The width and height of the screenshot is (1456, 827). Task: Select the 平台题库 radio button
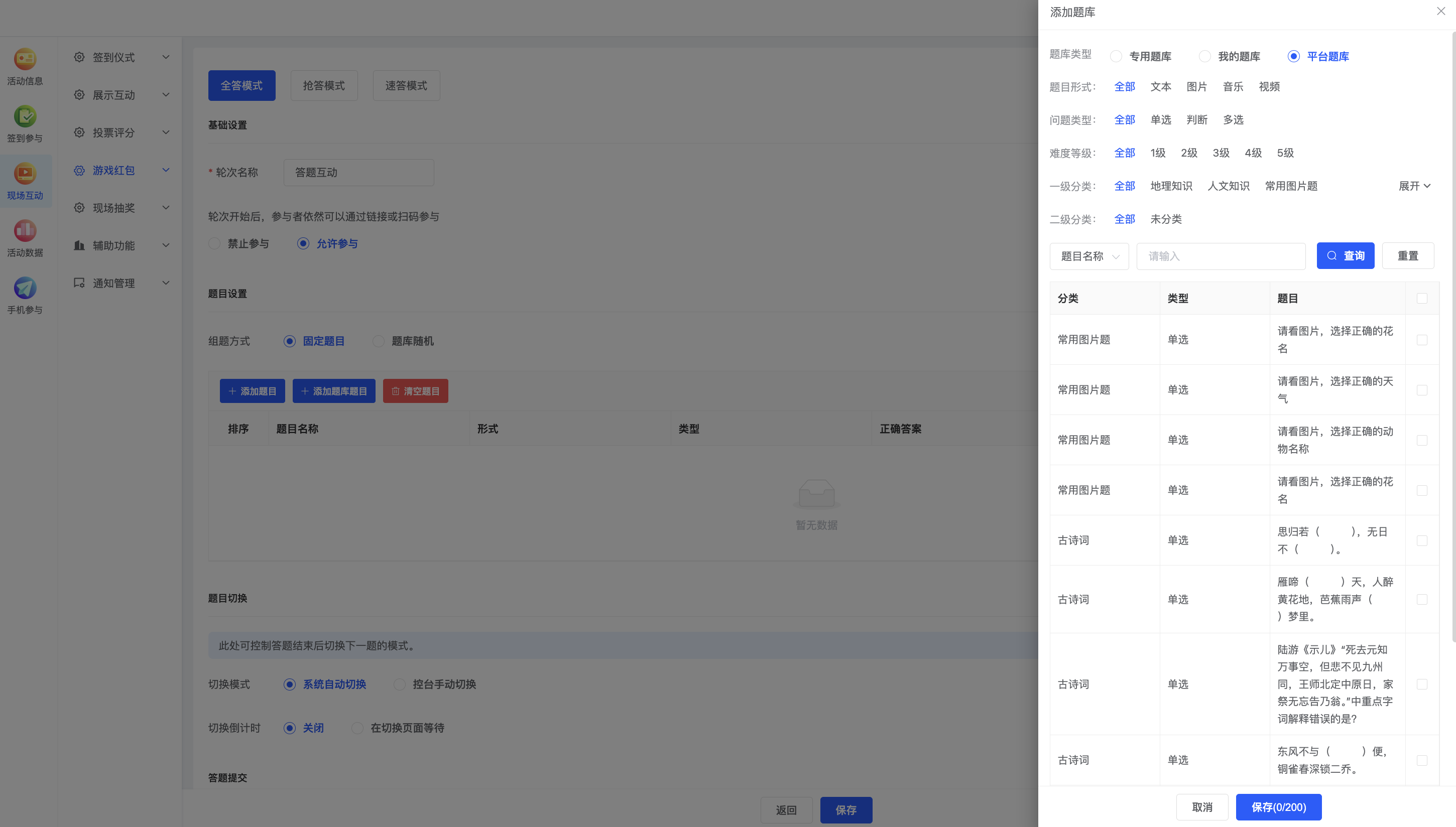tap(1294, 56)
